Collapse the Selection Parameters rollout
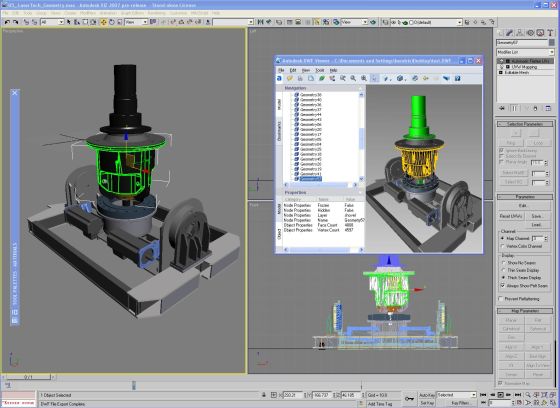560x408 pixels. 525,124
